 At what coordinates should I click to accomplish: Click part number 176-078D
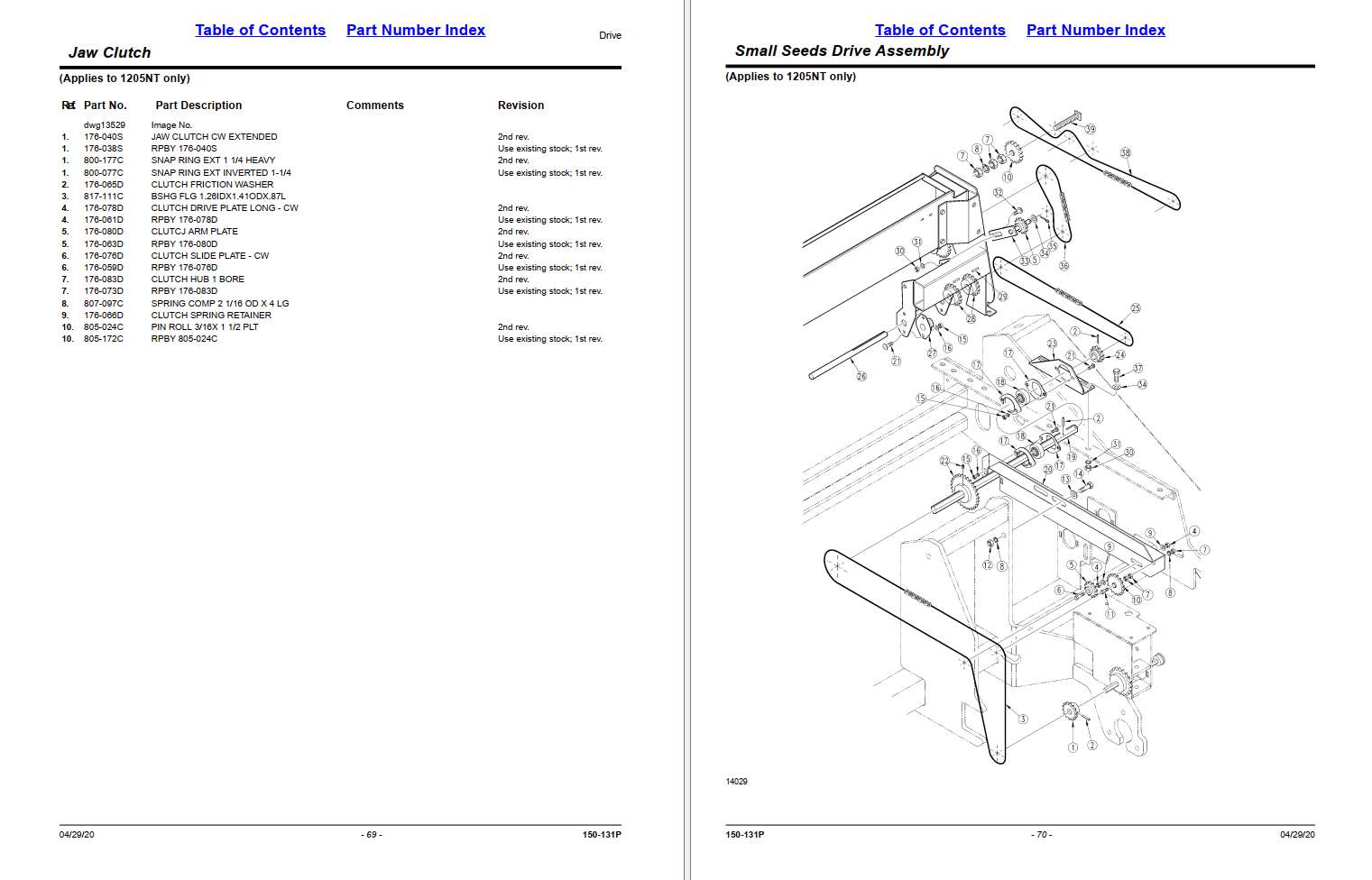click(104, 207)
